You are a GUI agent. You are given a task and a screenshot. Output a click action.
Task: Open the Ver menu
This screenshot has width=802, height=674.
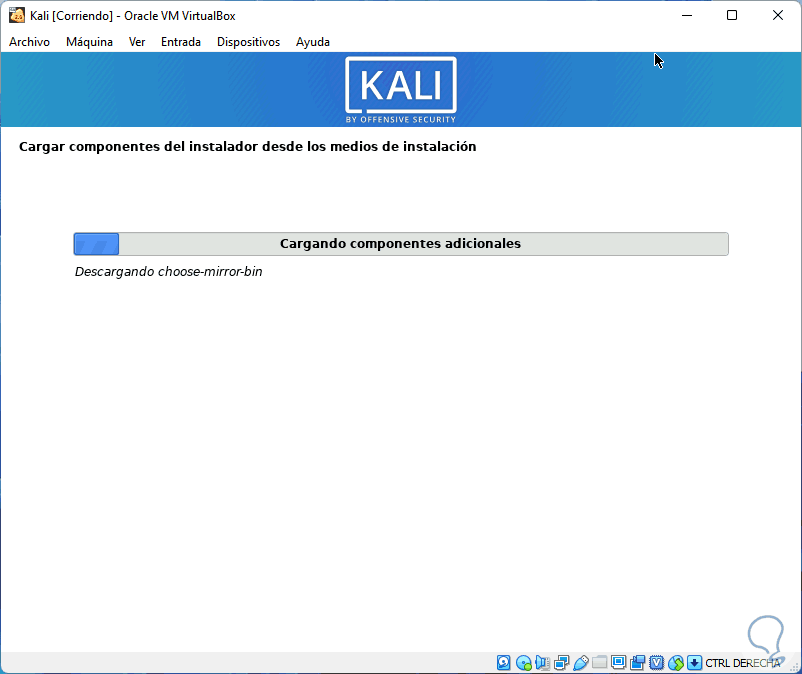click(137, 42)
